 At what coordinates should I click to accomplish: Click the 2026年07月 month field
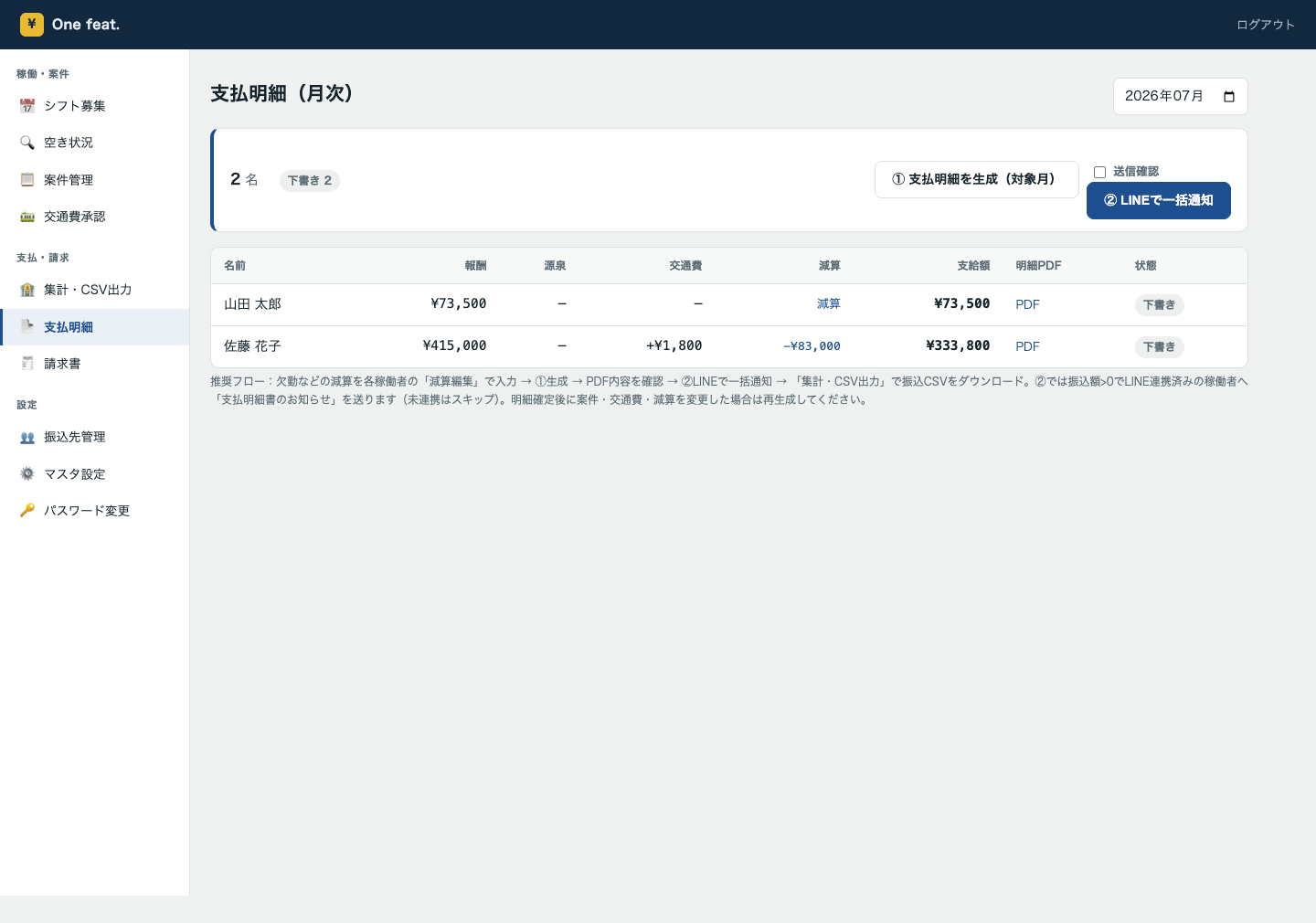coord(1180,97)
